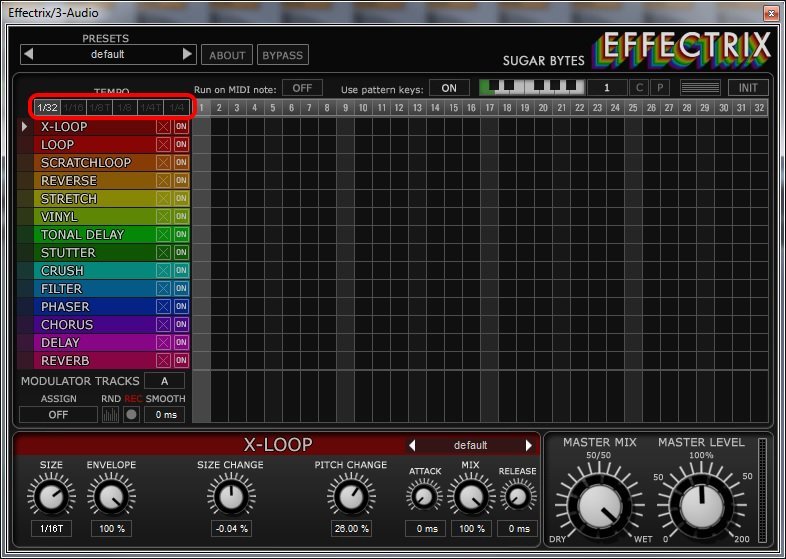This screenshot has width=786, height=559.
Task: Open the modulator ASSIGN OFF dropdown
Action: tap(58, 415)
